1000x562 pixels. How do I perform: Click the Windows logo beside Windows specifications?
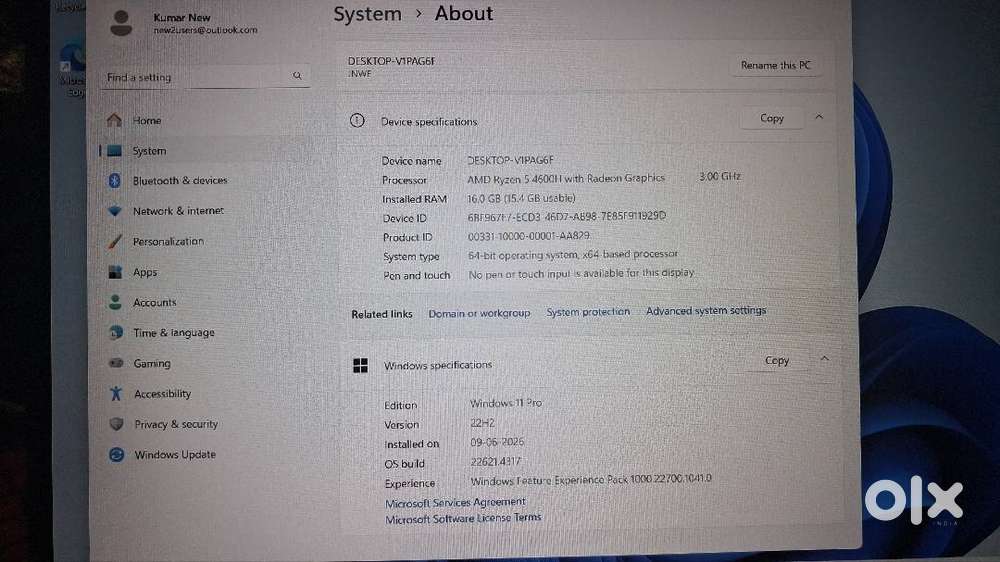[x=360, y=365]
